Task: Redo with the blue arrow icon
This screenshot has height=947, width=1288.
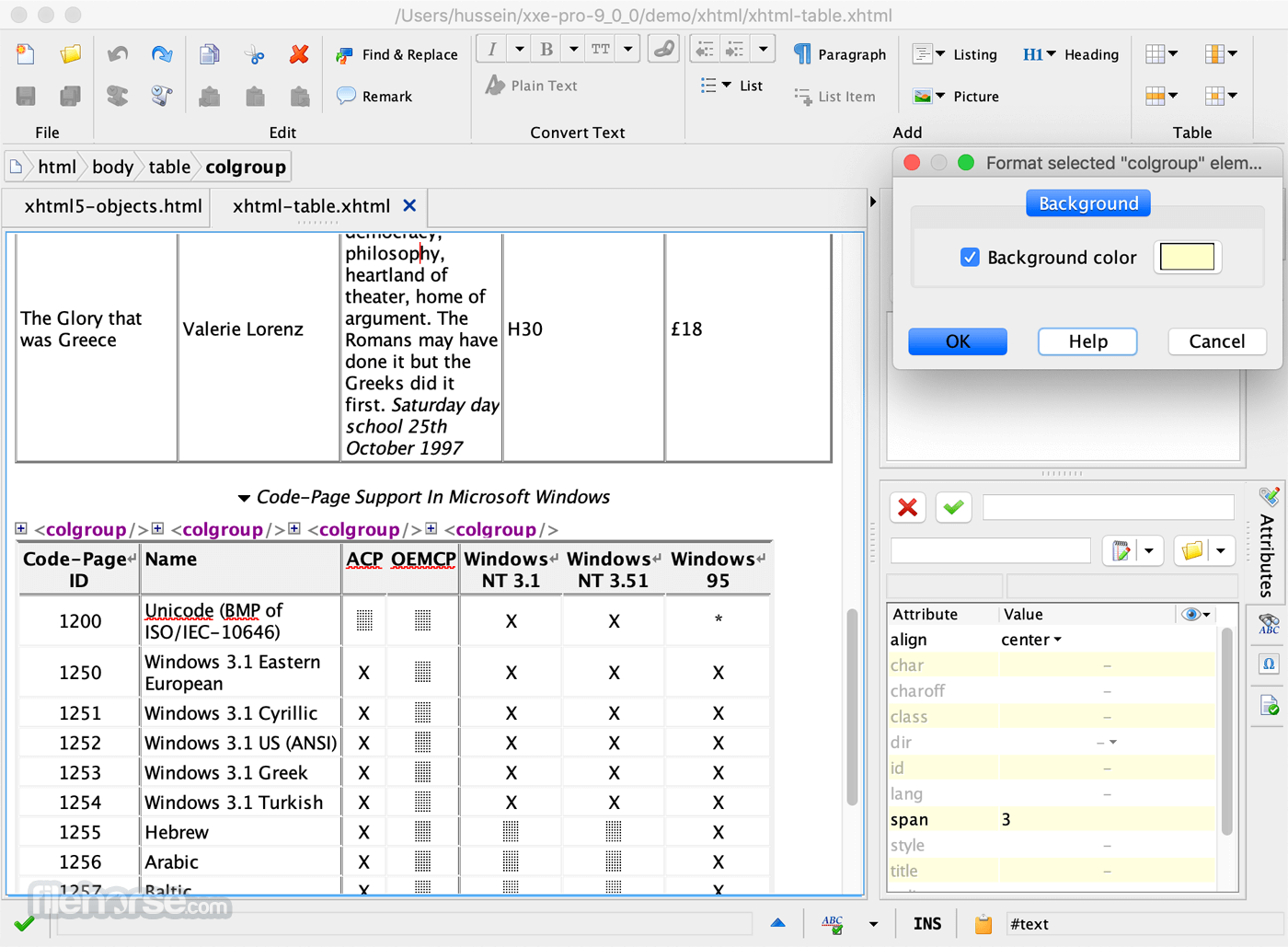Action: [162, 54]
